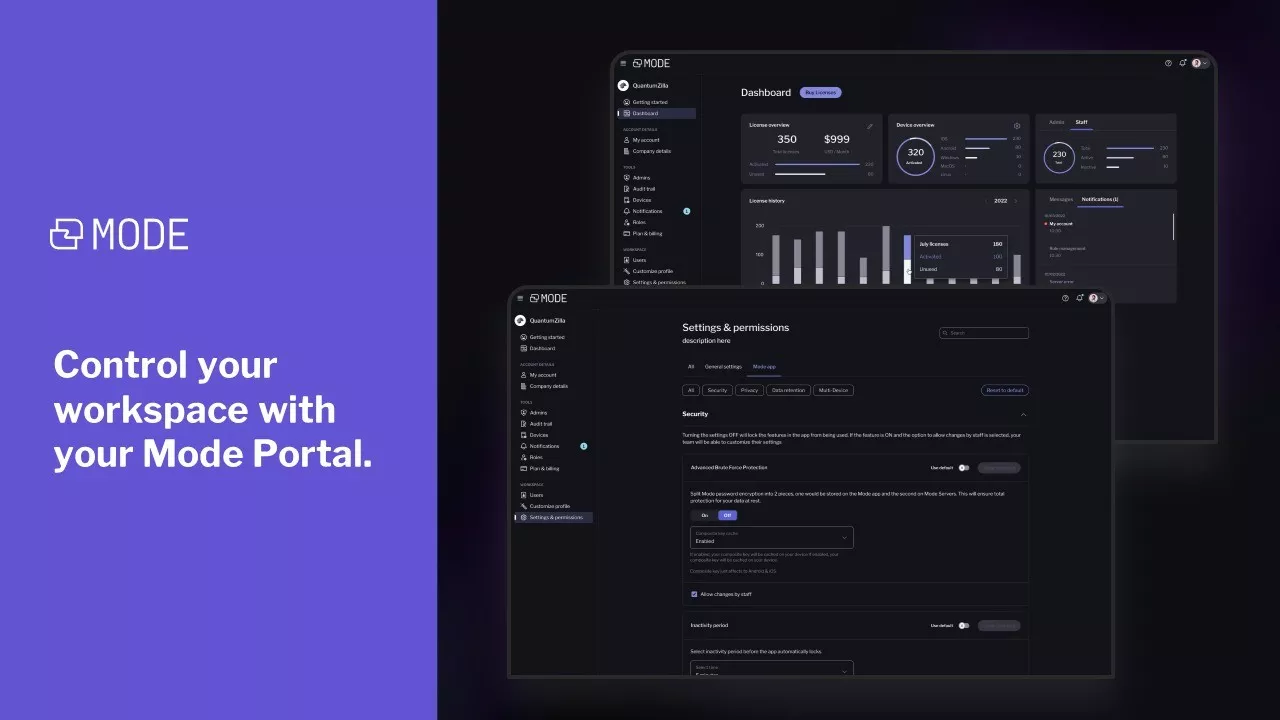Viewport: 1280px width, 720px height.
Task: Click the License overview edit pencil icon
Action: 870,126
